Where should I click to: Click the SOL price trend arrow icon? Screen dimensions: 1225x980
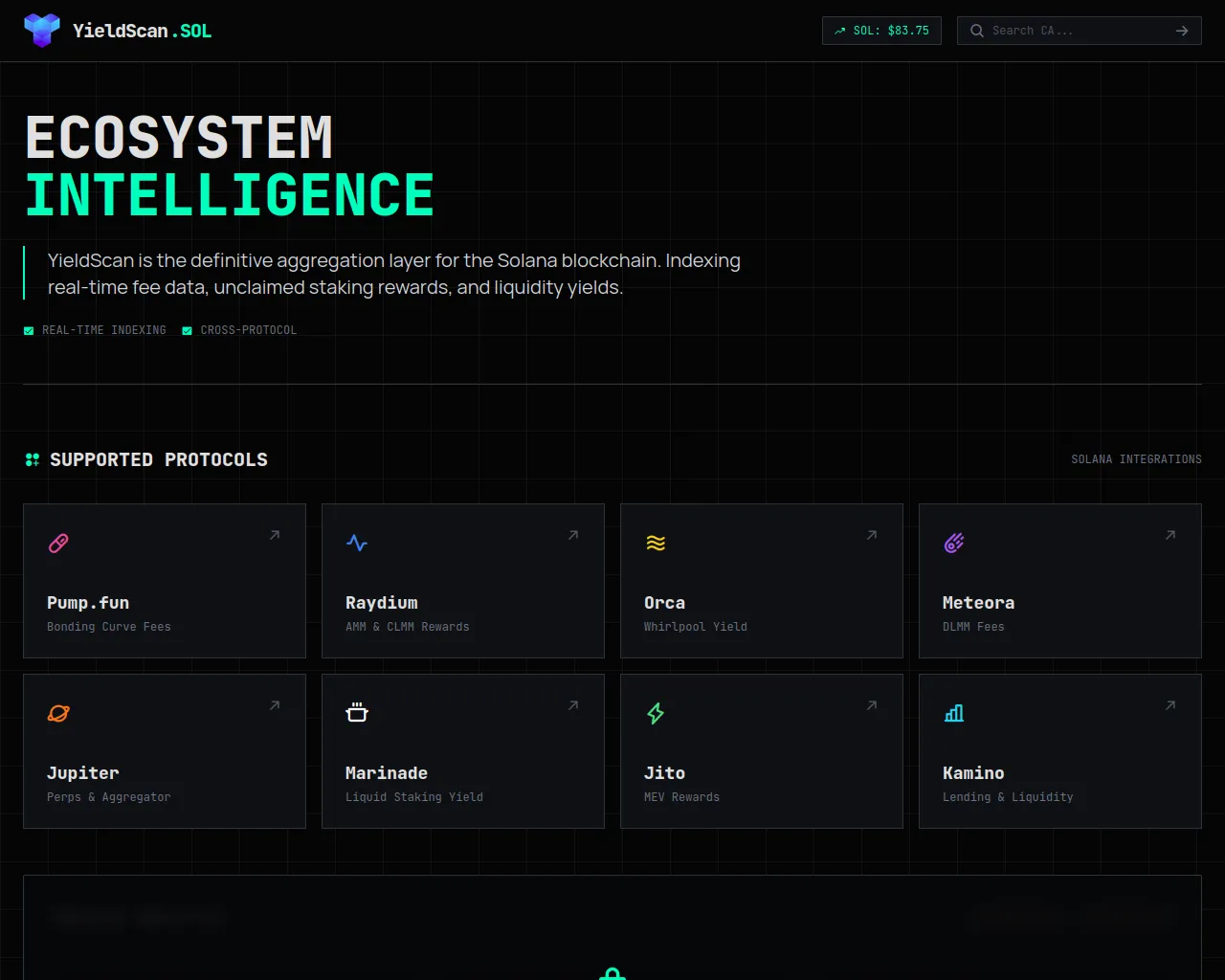(x=840, y=31)
